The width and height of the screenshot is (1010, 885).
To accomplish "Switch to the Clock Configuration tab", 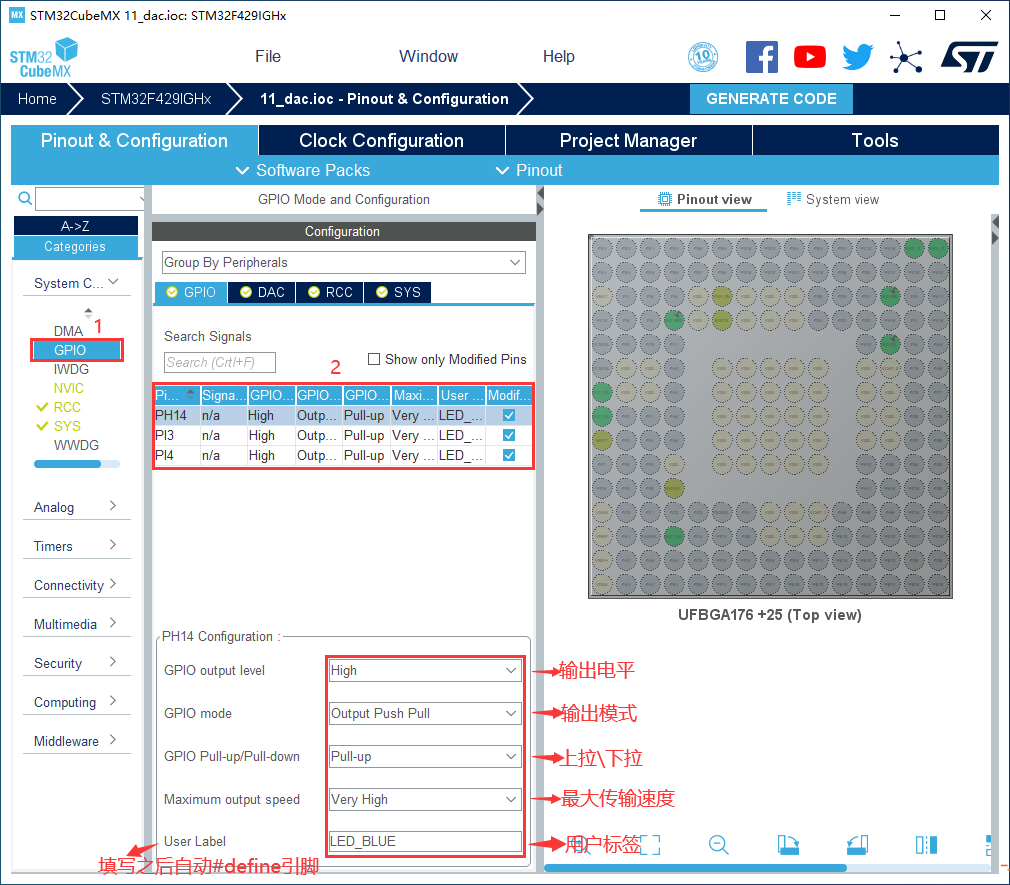I will coord(381,141).
